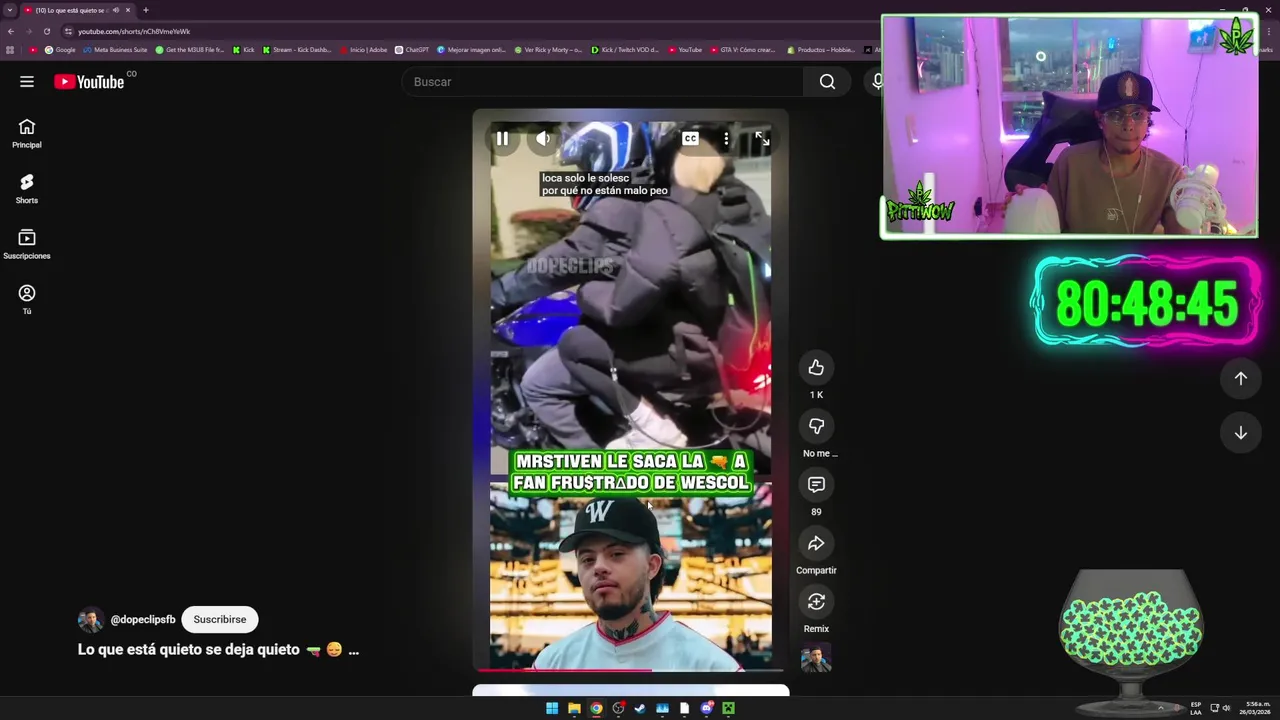Open the Short's three-dot options menu
The image size is (1280, 720).
pyautogui.click(x=726, y=139)
